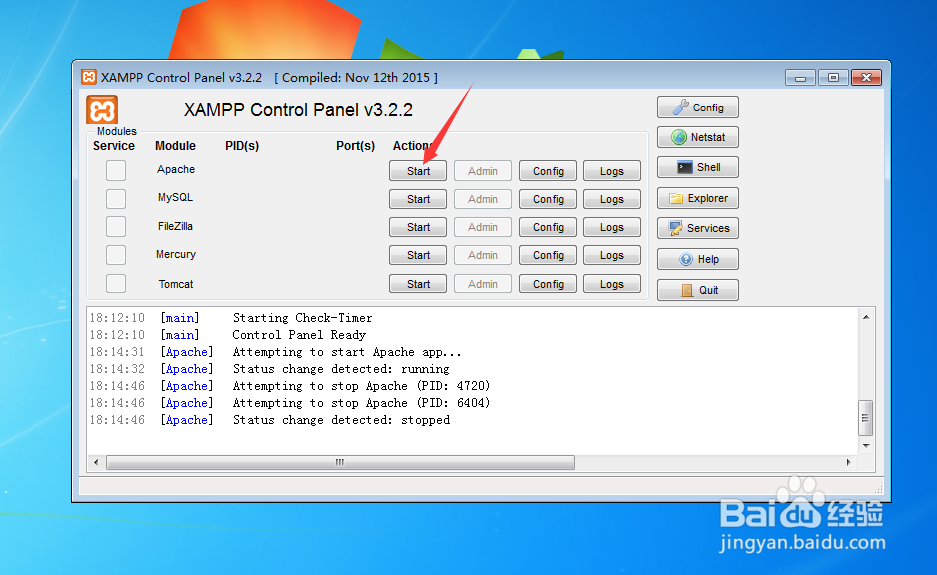Click the Quit button with door icon
This screenshot has width=937, height=575.
click(x=697, y=290)
